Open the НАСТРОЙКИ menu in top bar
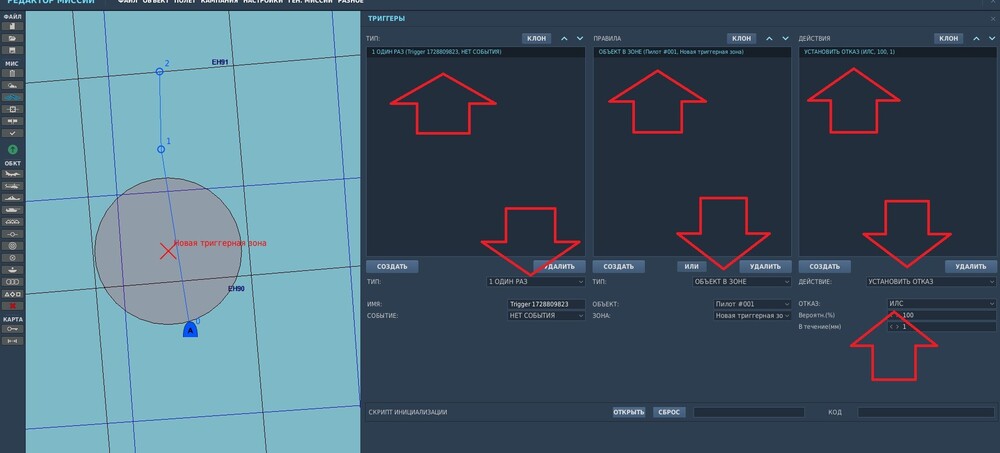This screenshot has height=453, width=1000. 263,2
